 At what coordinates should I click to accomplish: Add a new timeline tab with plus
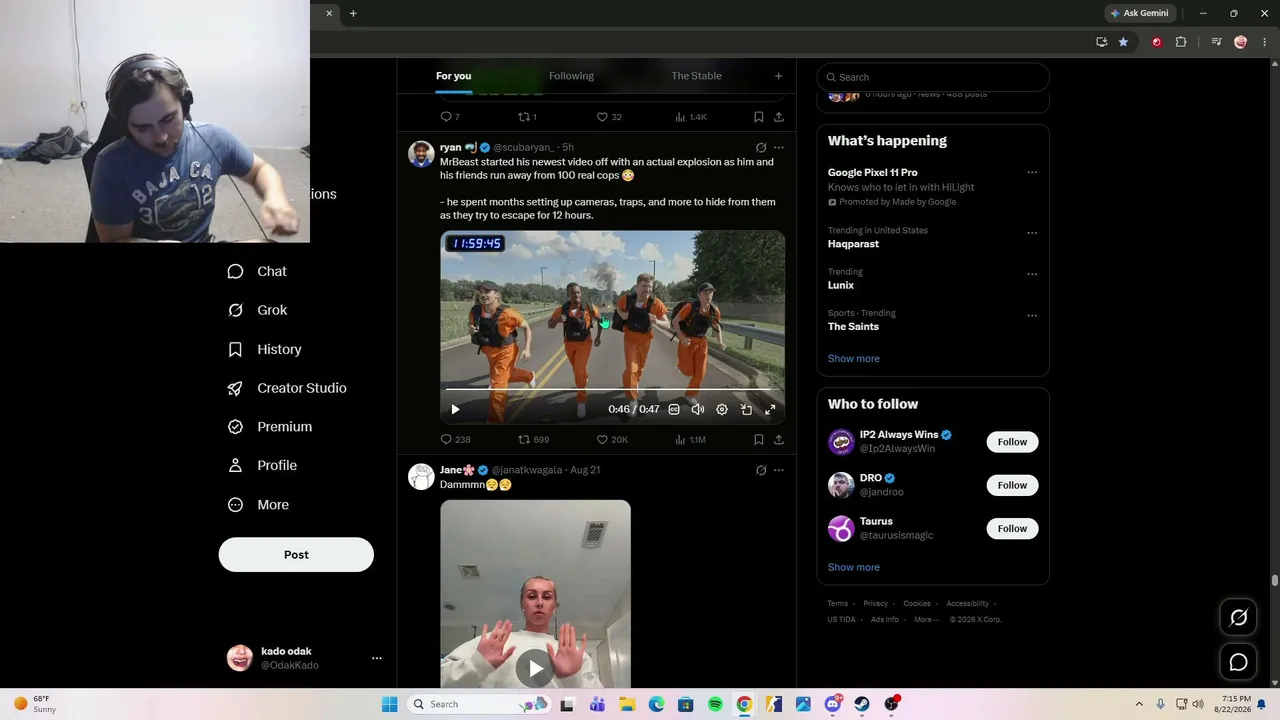pyautogui.click(x=778, y=76)
